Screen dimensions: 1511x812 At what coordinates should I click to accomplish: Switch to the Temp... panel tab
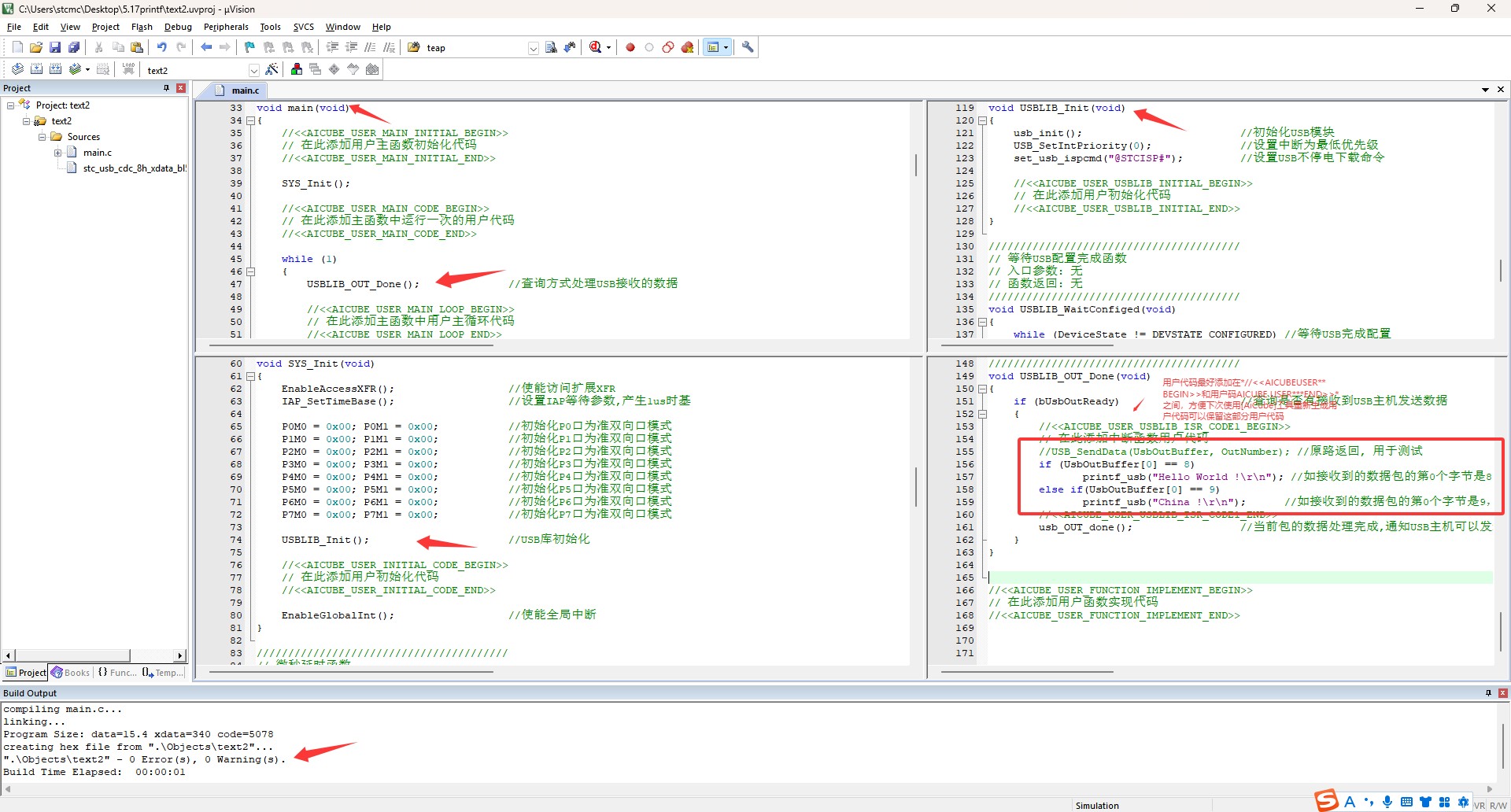[163, 673]
